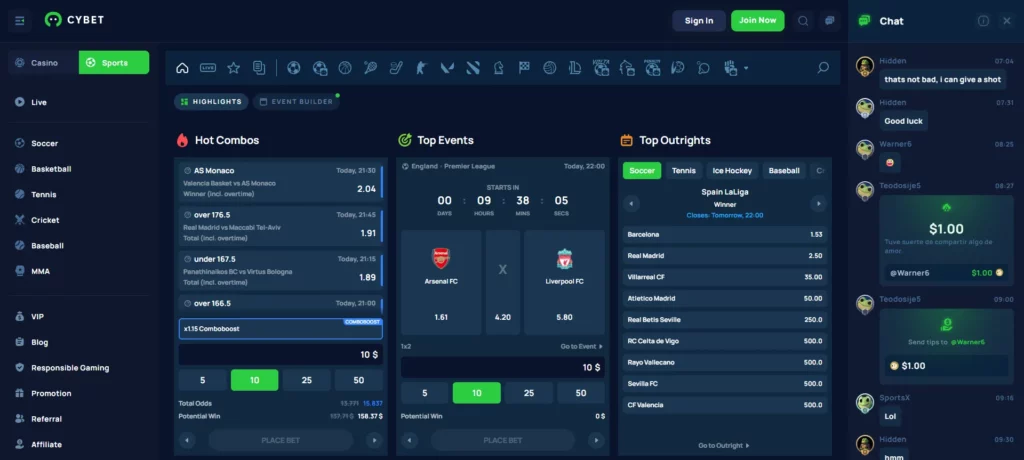Select the League of Legends icon
Image resolution: width=1024 pixels, height=460 pixels.
(x=575, y=68)
